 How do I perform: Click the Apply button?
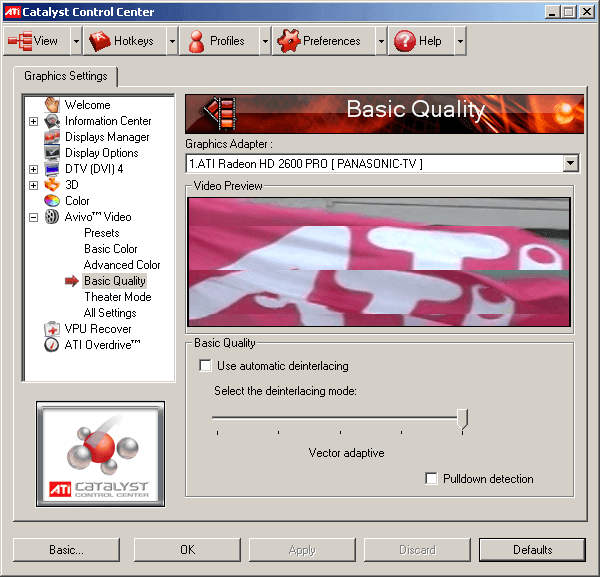302,550
